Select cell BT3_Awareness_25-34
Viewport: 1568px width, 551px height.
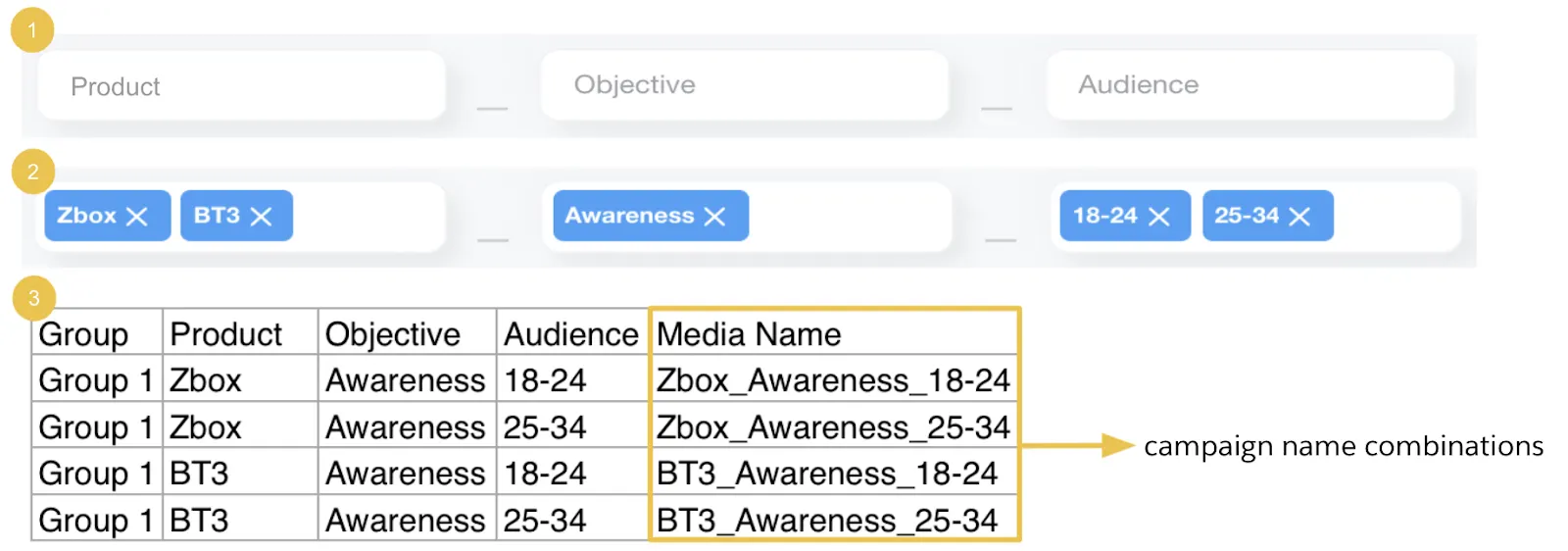(x=834, y=520)
